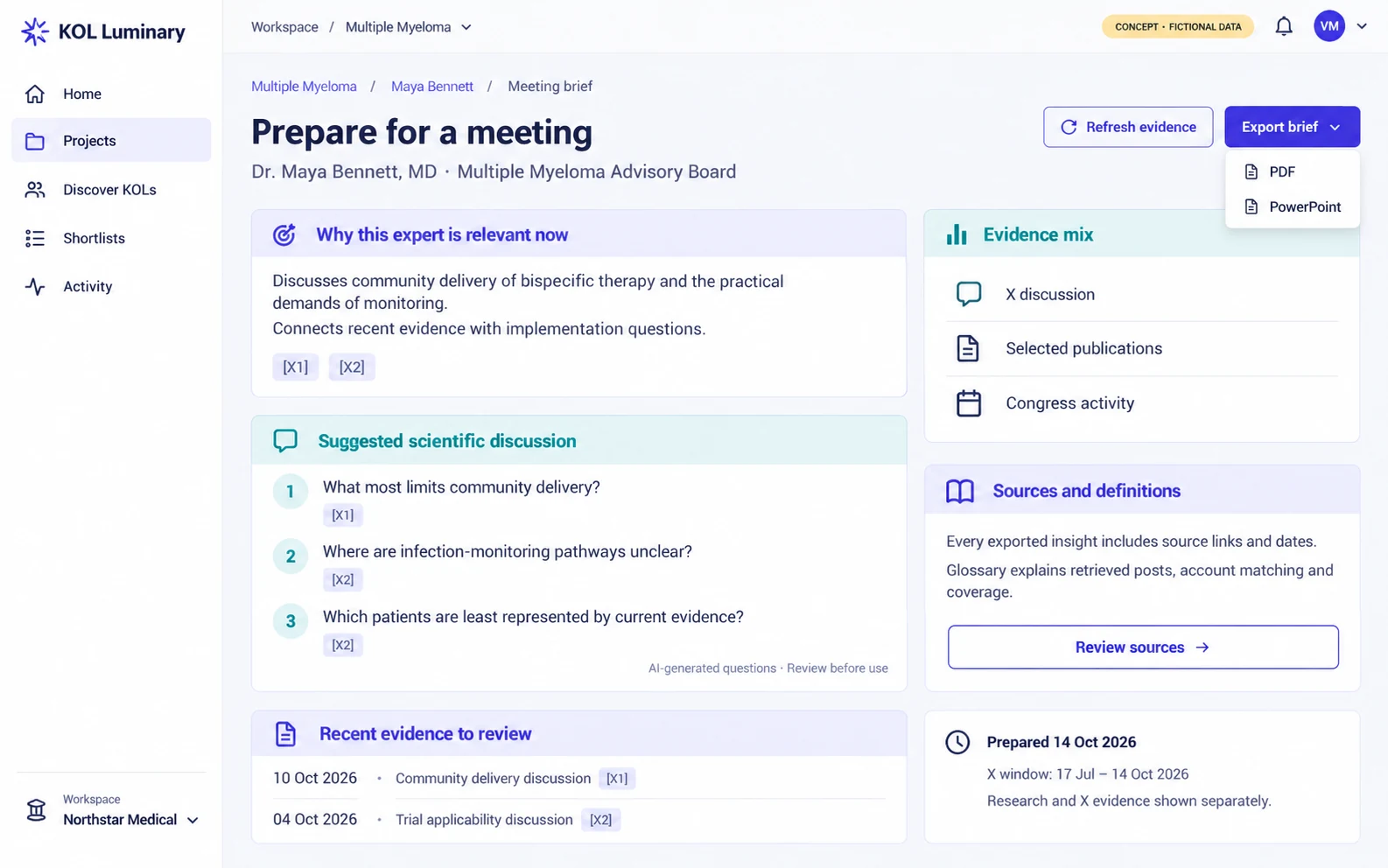Viewport: 1388px width, 868px height.
Task: Open Activity in the sidebar
Action: tap(111, 286)
